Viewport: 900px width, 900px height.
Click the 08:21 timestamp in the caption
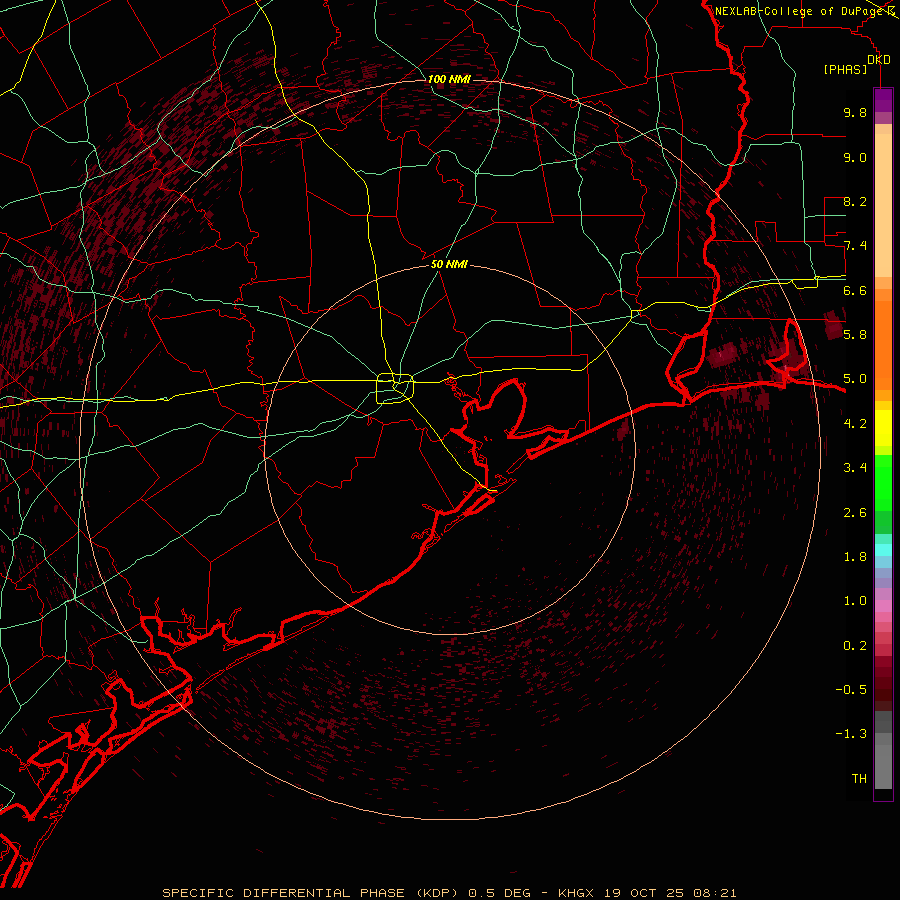click(x=716, y=893)
